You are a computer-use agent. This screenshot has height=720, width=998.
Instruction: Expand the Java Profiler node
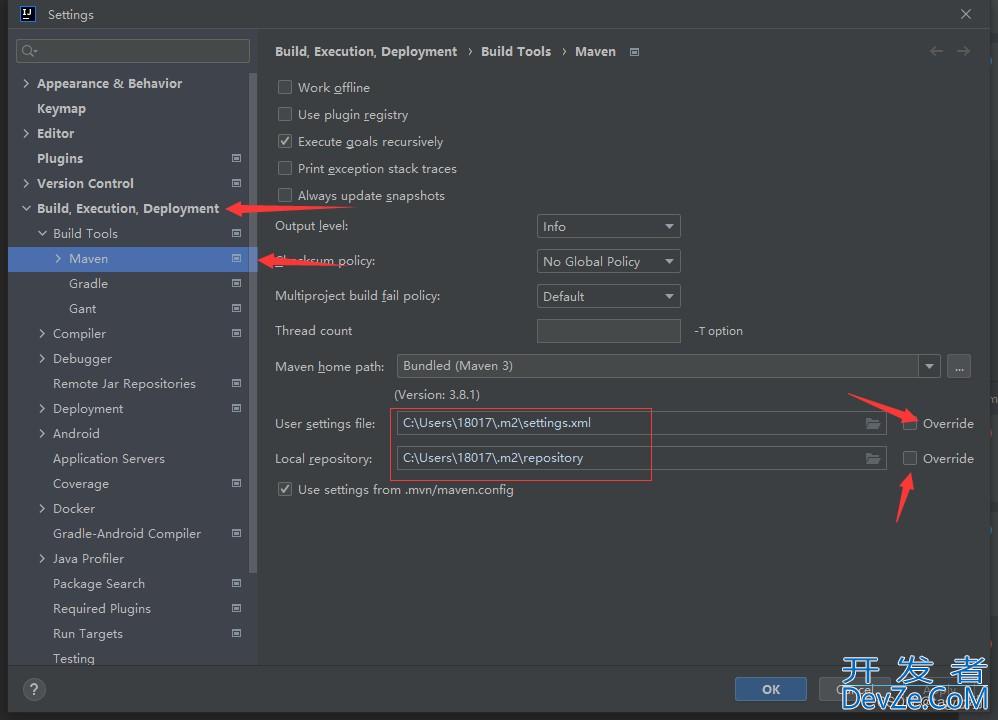pos(42,558)
